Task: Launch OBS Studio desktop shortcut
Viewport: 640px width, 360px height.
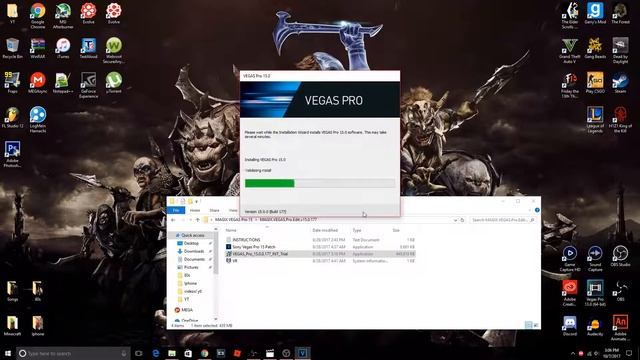Action: [x=620, y=256]
